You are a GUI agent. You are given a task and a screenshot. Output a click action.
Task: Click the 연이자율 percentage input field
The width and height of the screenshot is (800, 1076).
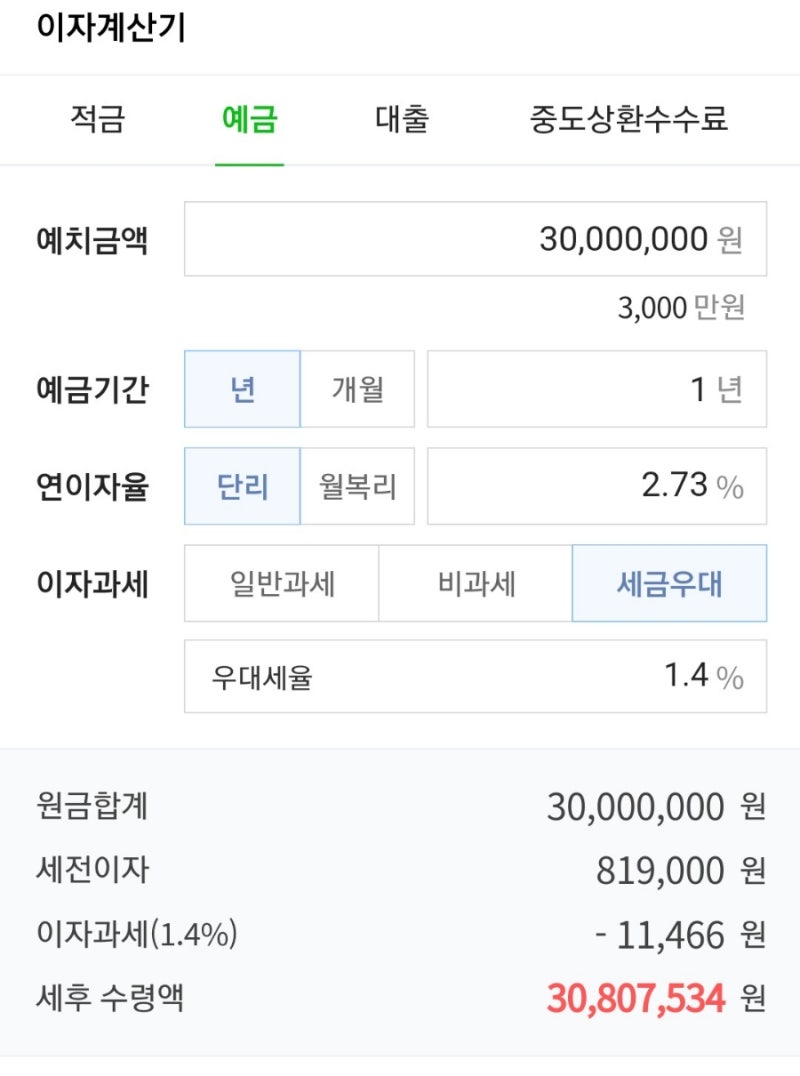pos(596,487)
